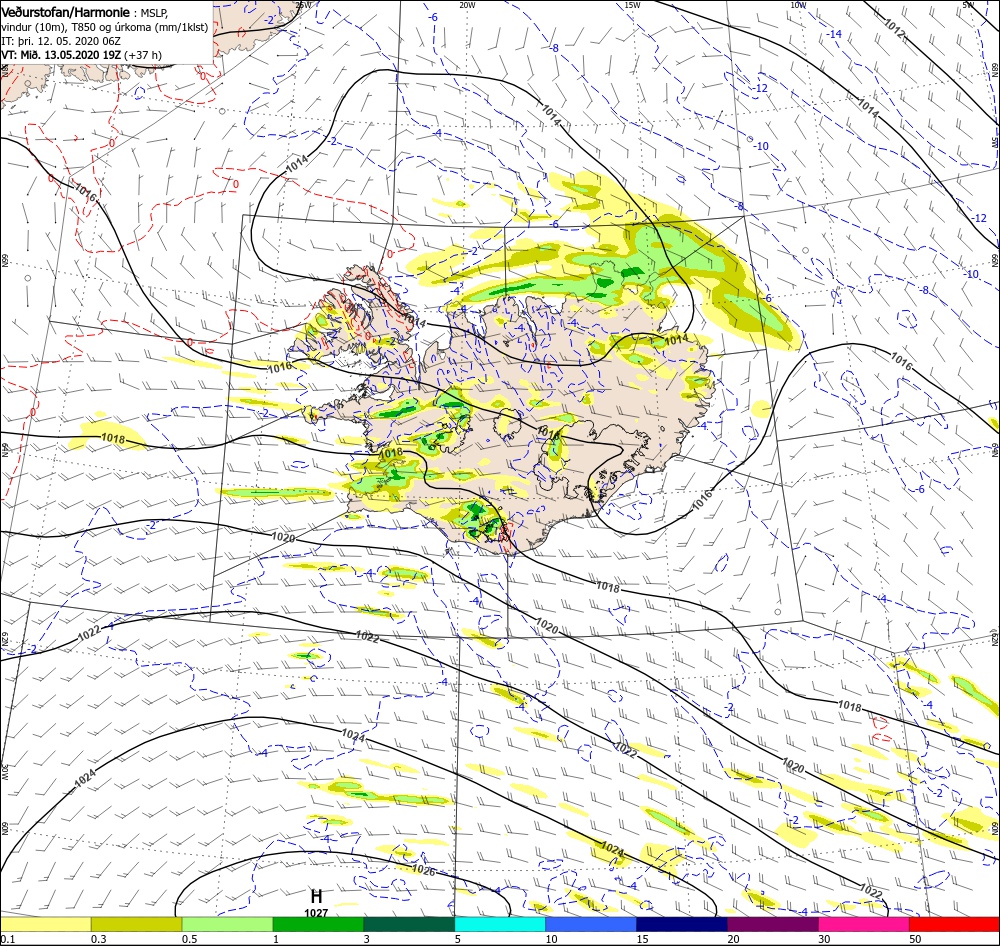Click the init time 'IT: þri. 12. 05. 2020 06Z' line
The width and height of the screenshot is (1000, 946).
(60, 41)
